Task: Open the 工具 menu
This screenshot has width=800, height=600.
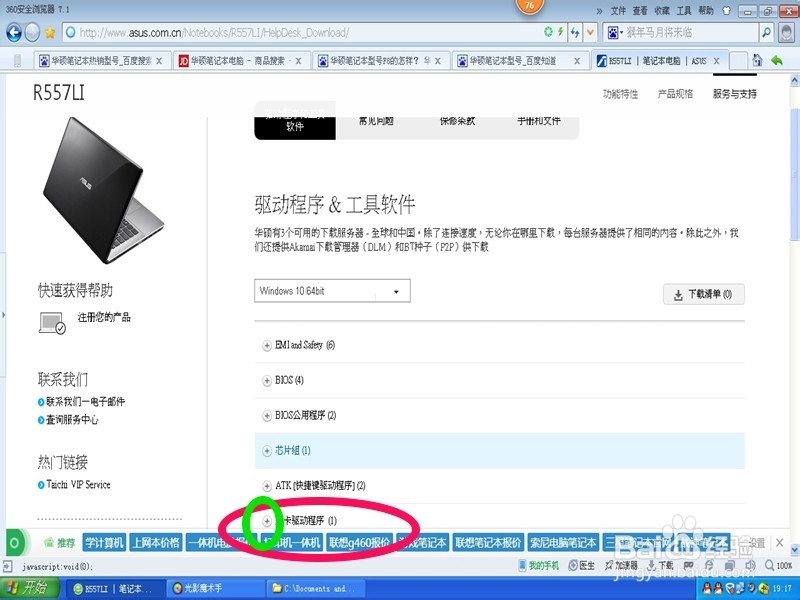Action: [x=684, y=10]
